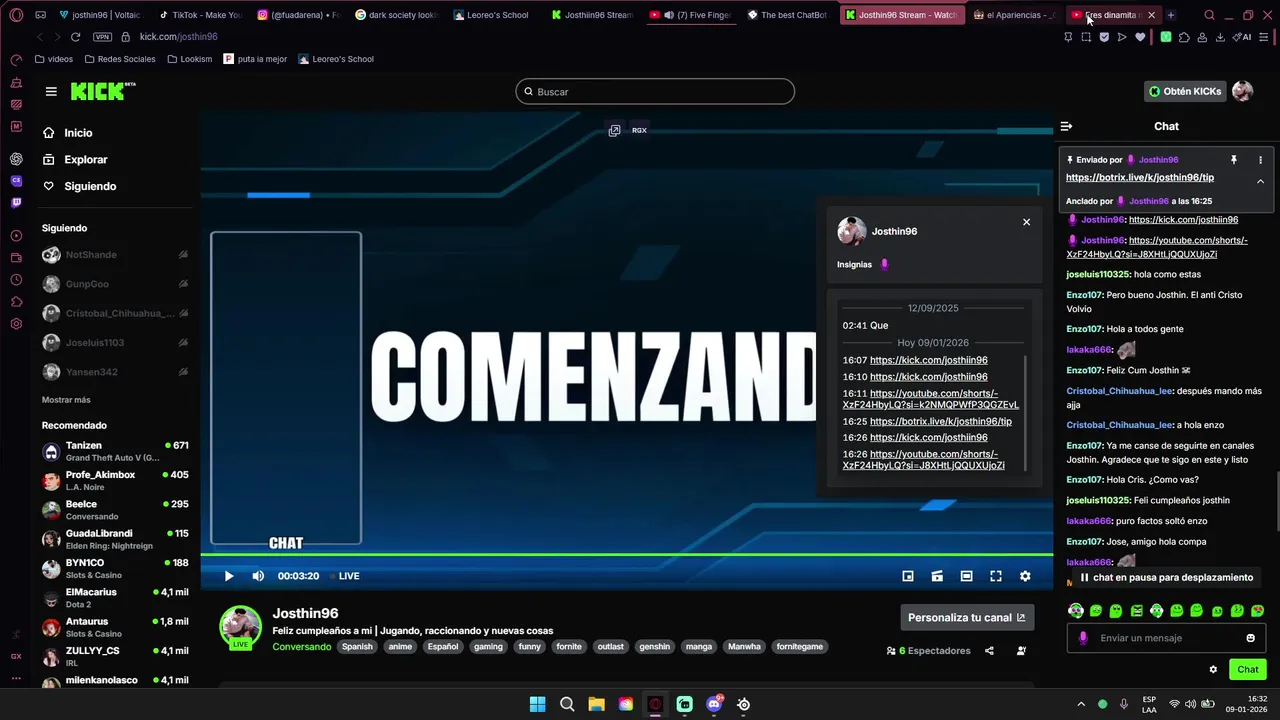This screenshot has width=1280, height=720.
Task: Send message with Chat button
Action: 1248,670
